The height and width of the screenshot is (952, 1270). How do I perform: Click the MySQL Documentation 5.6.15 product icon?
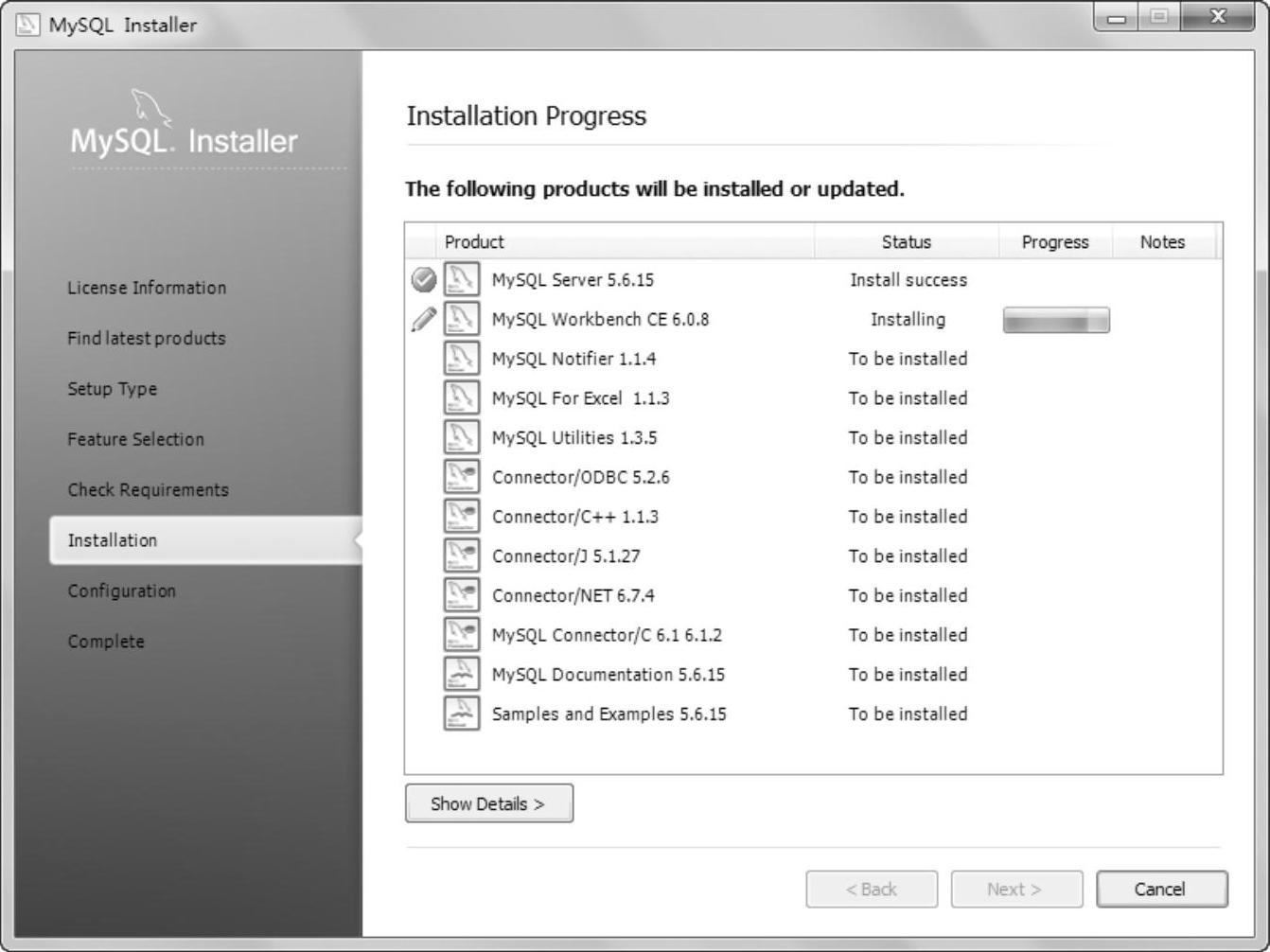coord(461,674)
